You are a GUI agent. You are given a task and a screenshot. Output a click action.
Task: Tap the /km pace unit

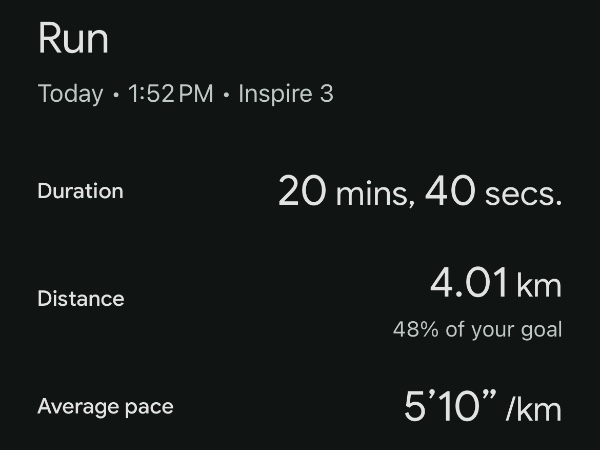coord(534,408)
